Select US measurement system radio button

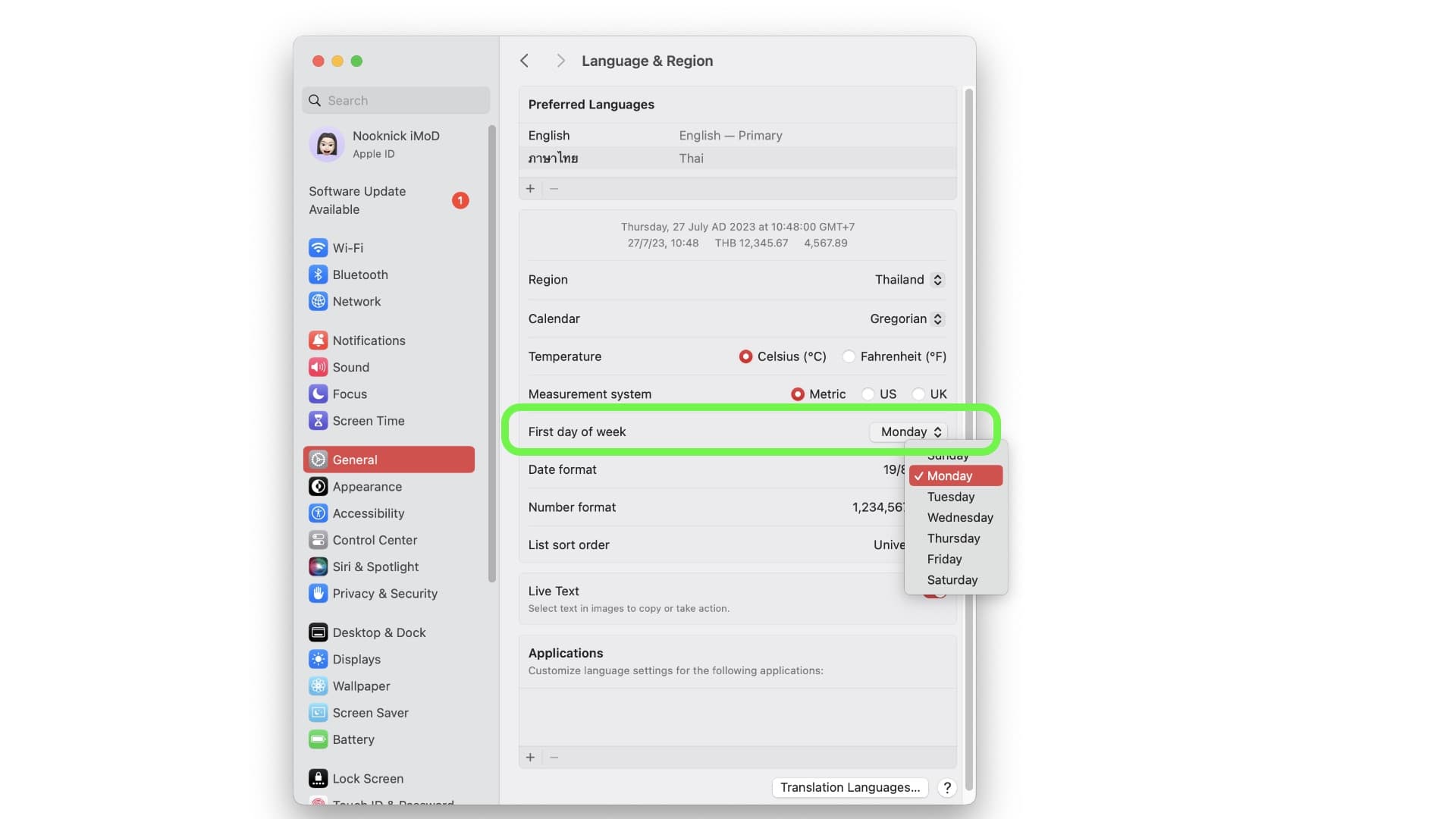[x=868, y=394]
